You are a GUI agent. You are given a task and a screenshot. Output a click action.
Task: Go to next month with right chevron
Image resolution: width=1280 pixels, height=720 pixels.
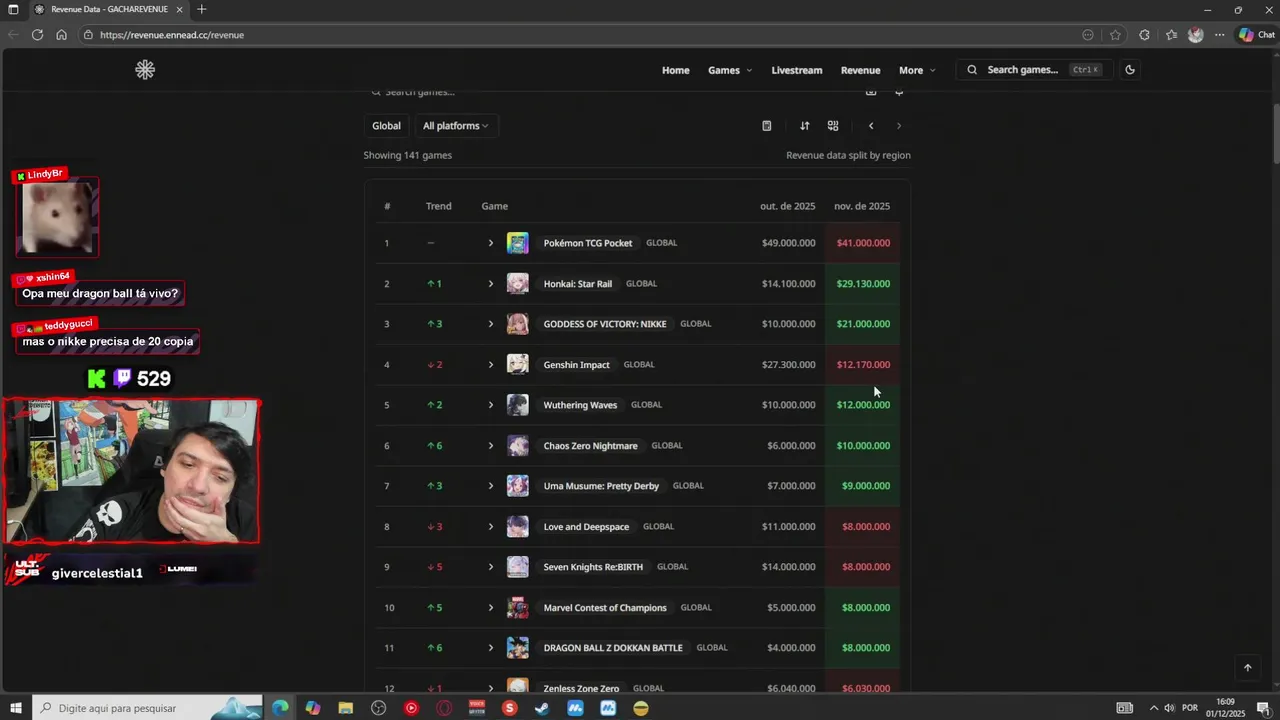pos(899,126)
